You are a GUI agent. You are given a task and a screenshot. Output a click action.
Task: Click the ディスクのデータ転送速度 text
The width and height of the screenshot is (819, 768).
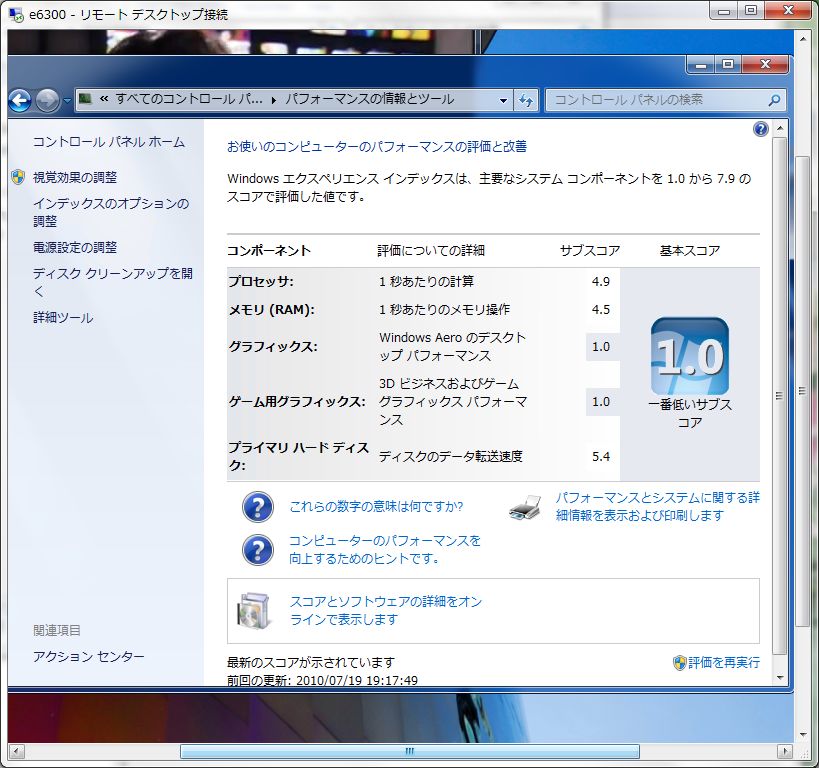(451, 457)
